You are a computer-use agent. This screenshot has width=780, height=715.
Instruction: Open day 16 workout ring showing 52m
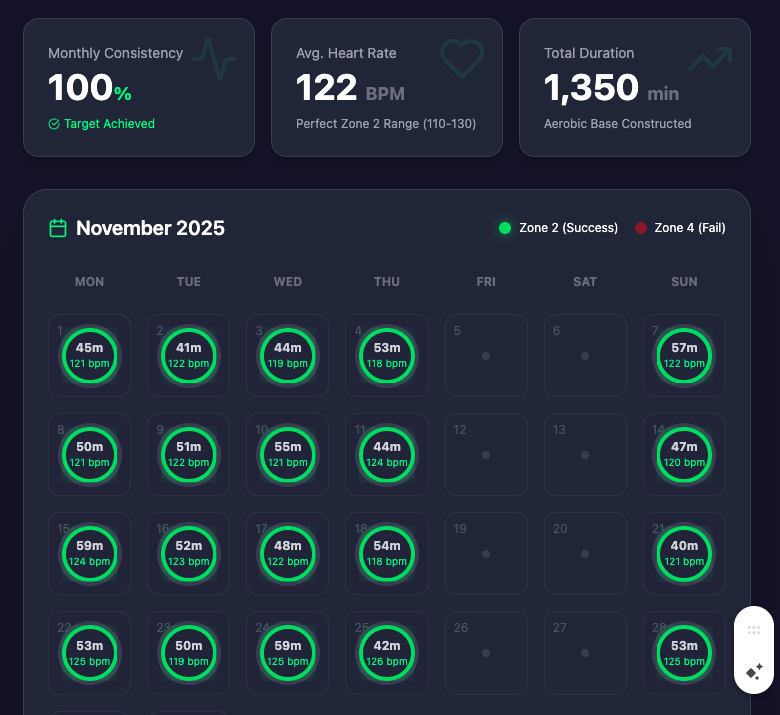click(189, 554)
